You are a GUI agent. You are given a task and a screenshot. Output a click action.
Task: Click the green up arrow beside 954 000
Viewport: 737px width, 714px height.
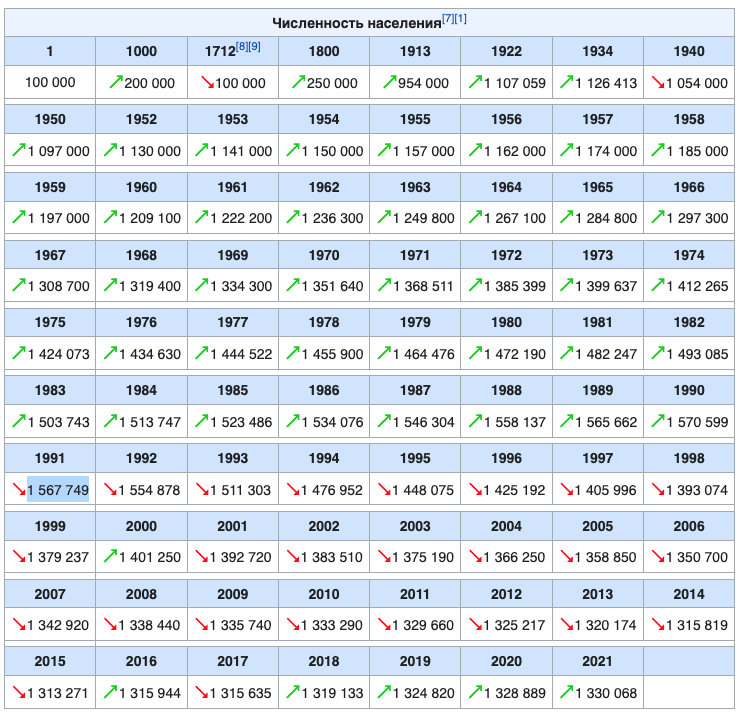point(389,83)
